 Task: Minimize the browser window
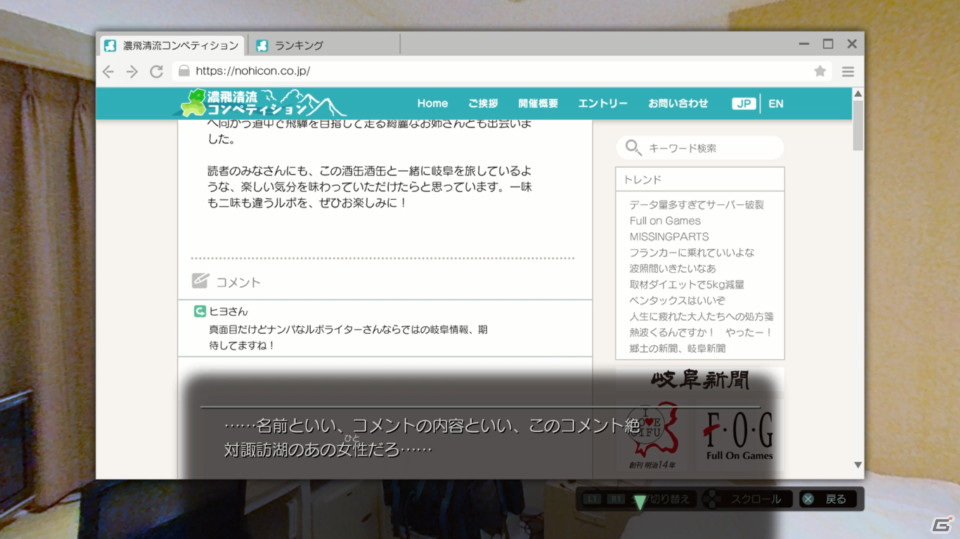pyautogui.click(x=804, y=44)
